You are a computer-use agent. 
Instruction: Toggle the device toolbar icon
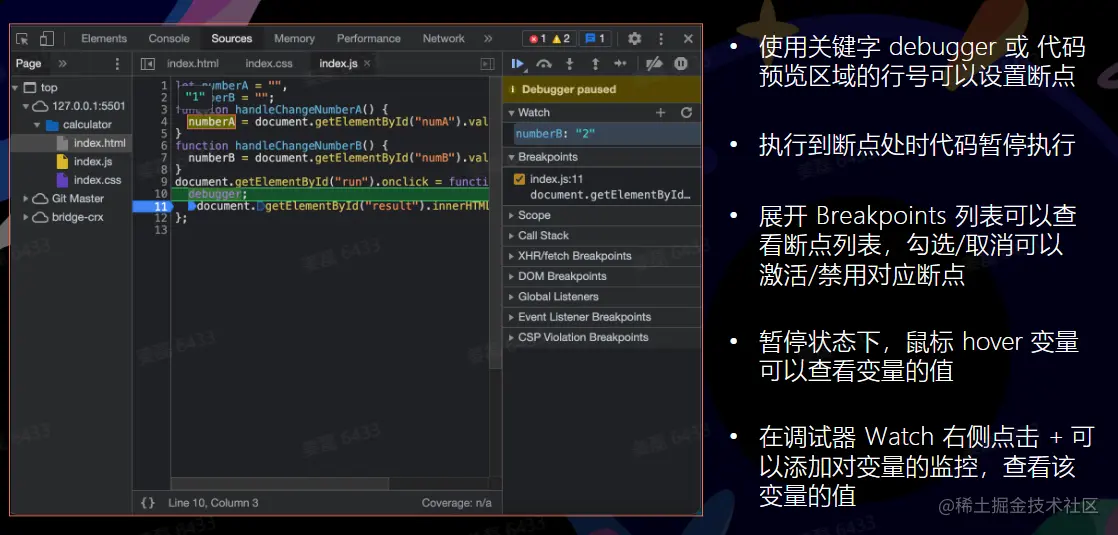point(46,39)
